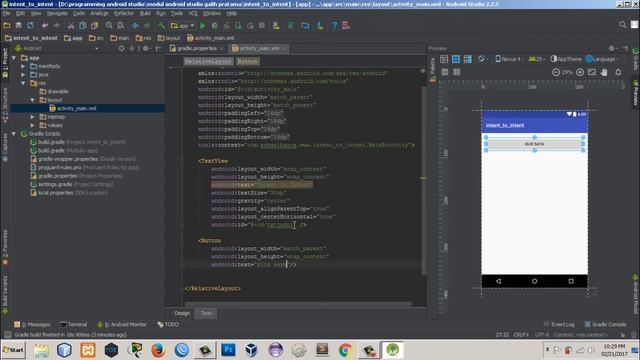The width and height of the screenshot is (640, 360).
Task: Open the Event Log
Action: (x=559, y=324)
